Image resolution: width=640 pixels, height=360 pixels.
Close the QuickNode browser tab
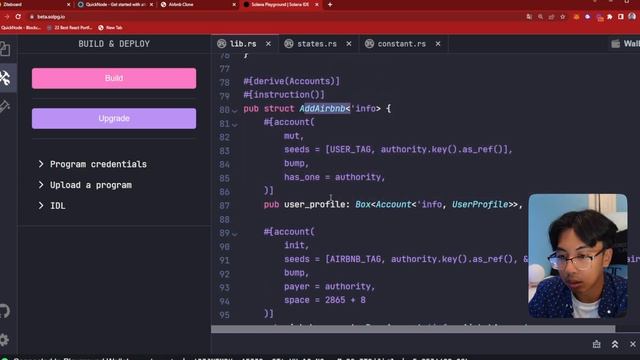tap(151, 4)
